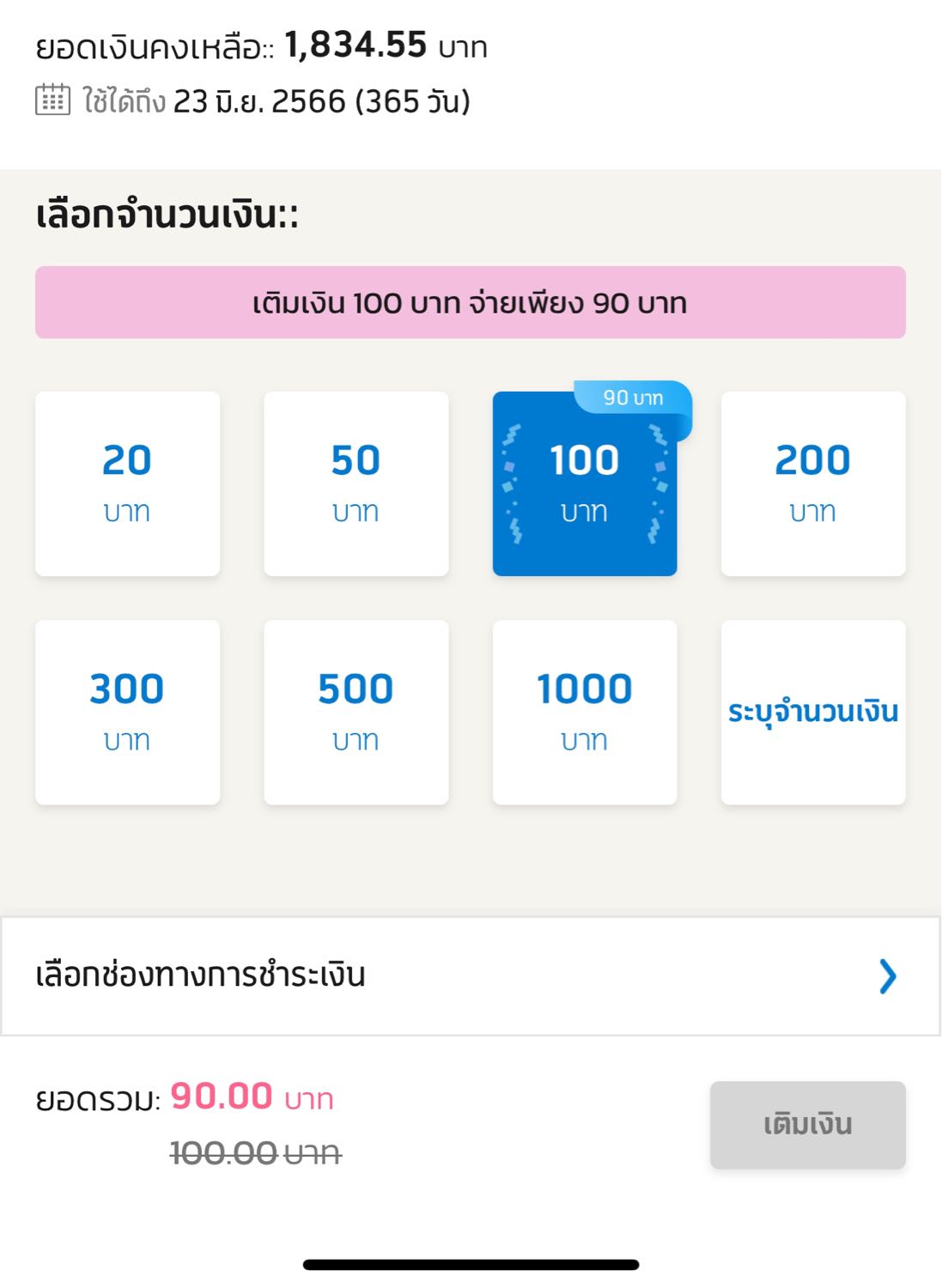
Task: Select the 200 baht top-up amount
Action: [813, 483]
